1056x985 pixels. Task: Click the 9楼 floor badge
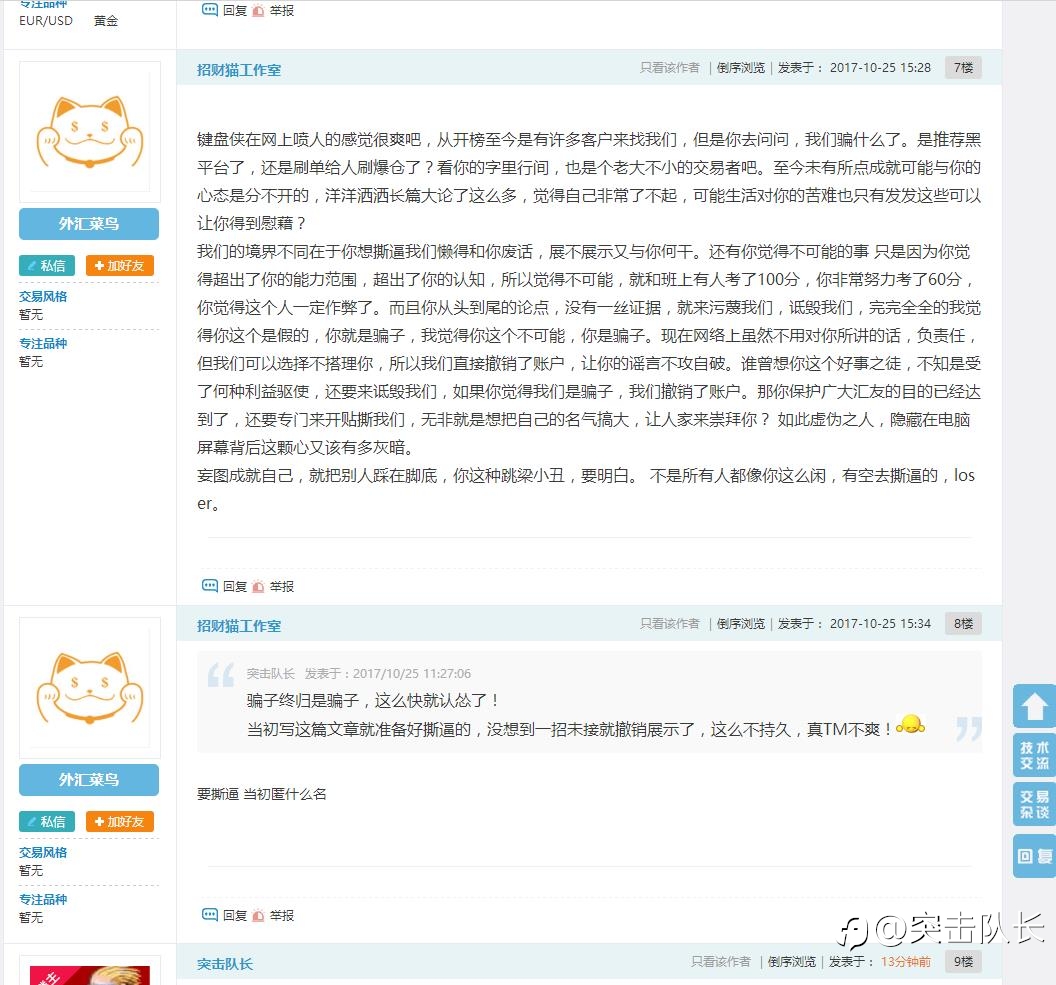coord(963,961)
